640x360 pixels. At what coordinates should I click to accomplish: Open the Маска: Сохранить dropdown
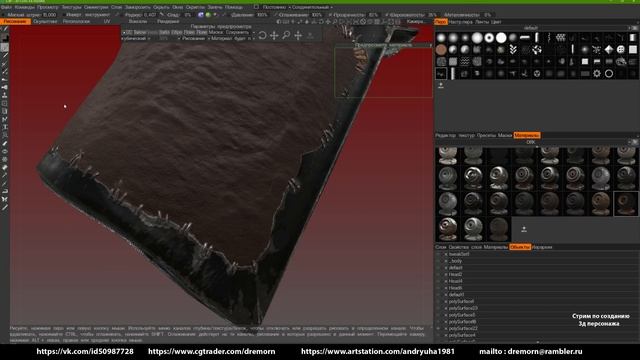[x=231, y=32]
